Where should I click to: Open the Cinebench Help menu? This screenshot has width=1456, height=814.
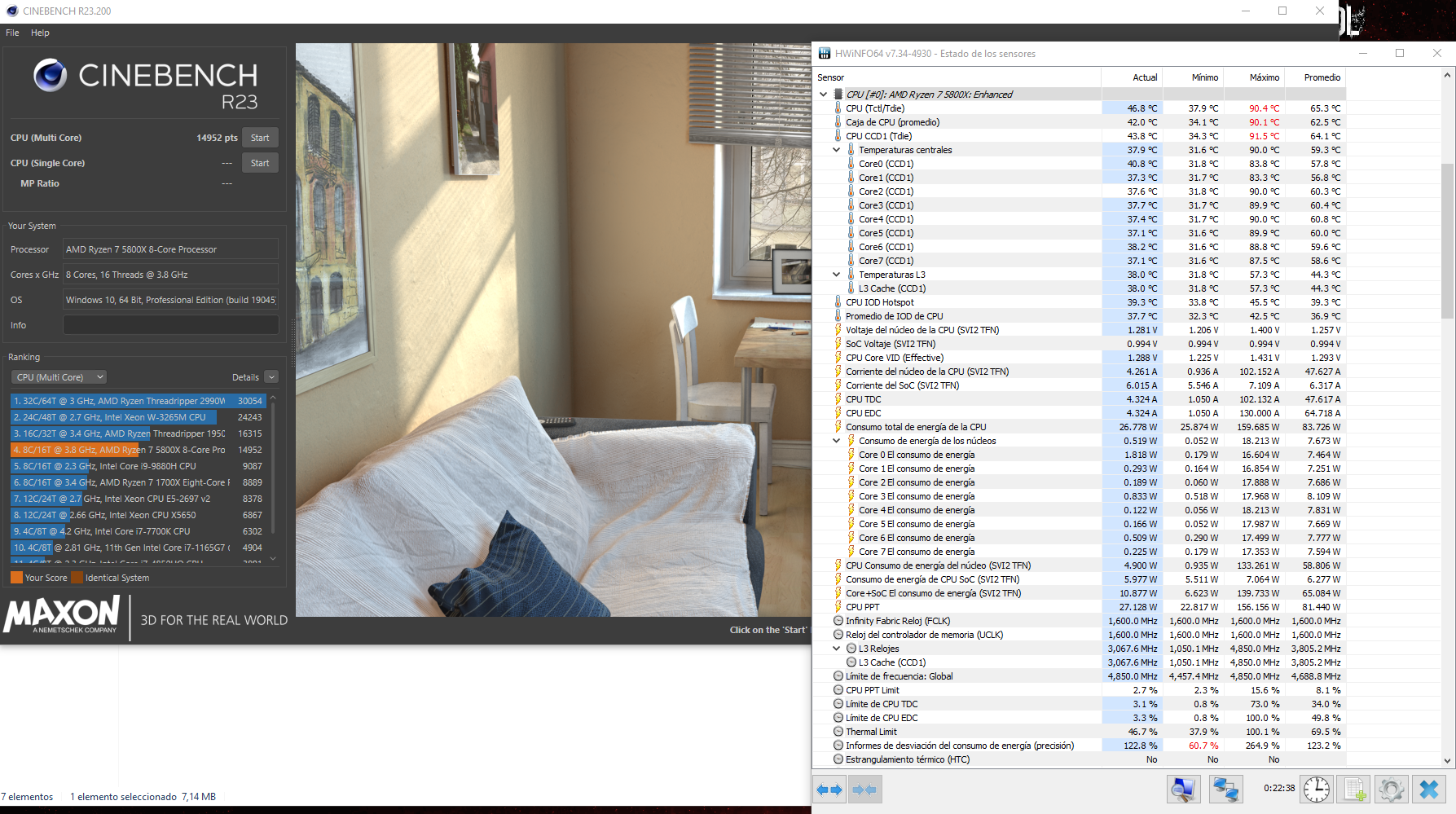40,33
